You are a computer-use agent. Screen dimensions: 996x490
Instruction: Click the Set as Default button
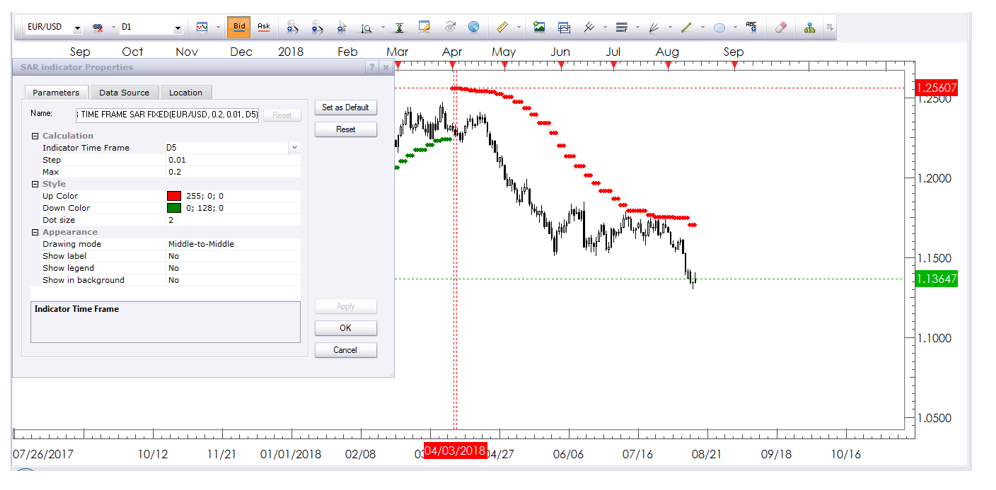(x=346, y=107)
